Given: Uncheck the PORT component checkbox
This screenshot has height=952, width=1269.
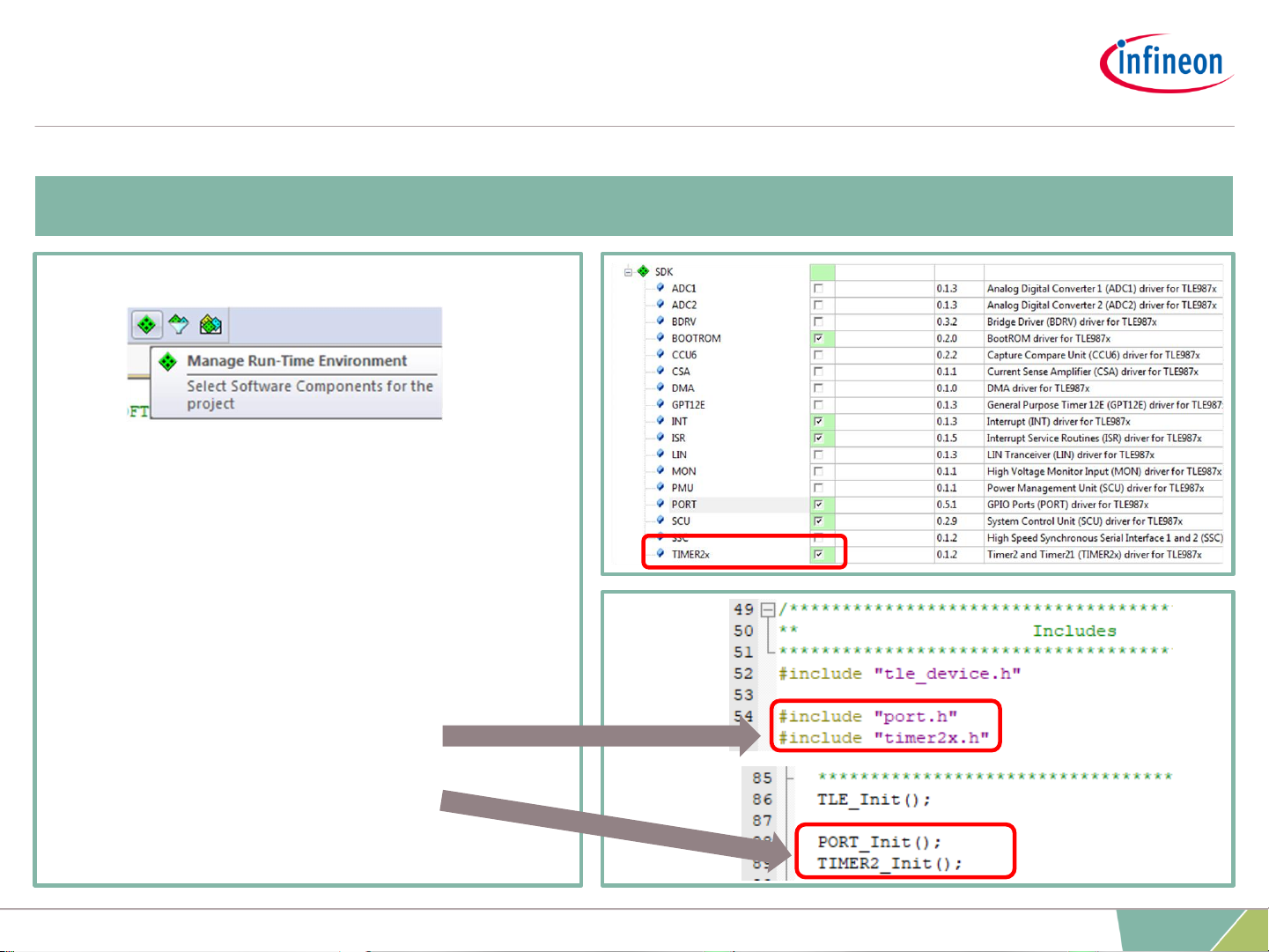Looking at the screenshot, I should (x=819, y=505).
